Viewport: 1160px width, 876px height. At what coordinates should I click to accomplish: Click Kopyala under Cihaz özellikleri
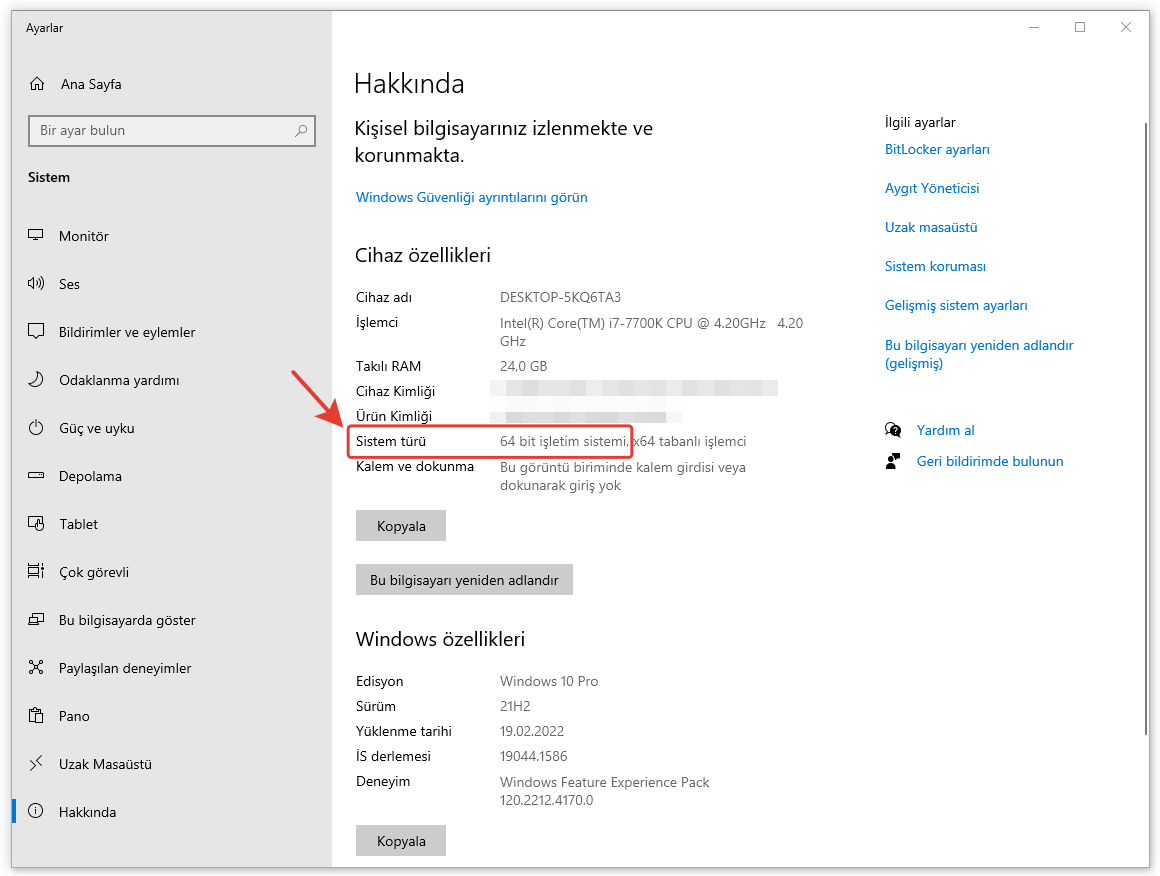coord(401,526)
